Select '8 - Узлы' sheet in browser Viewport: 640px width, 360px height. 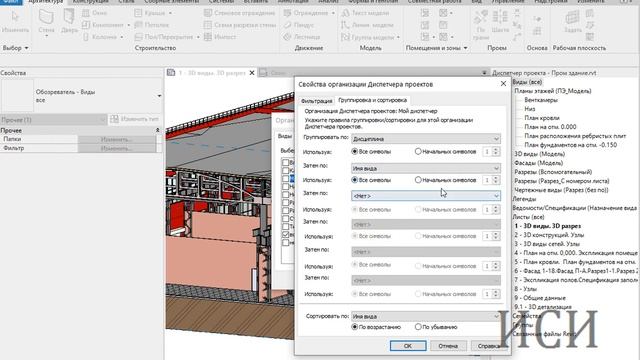coord(525,289)
